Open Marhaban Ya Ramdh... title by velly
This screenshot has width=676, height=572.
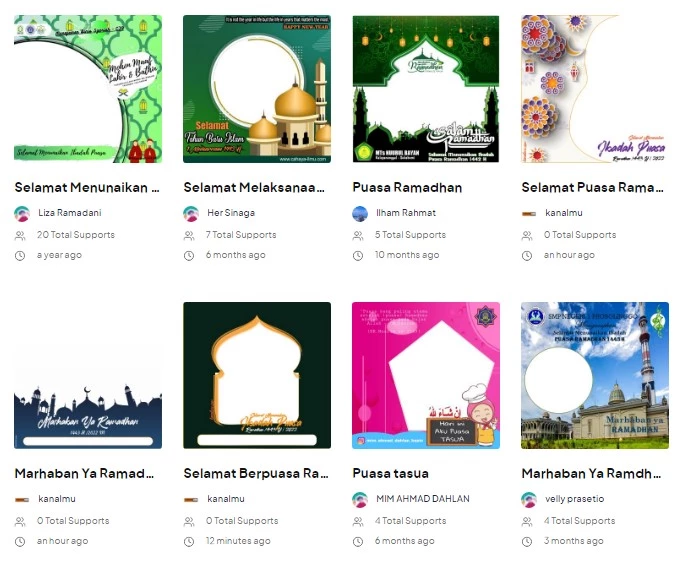pyautogui.click(x=591, y=473)
